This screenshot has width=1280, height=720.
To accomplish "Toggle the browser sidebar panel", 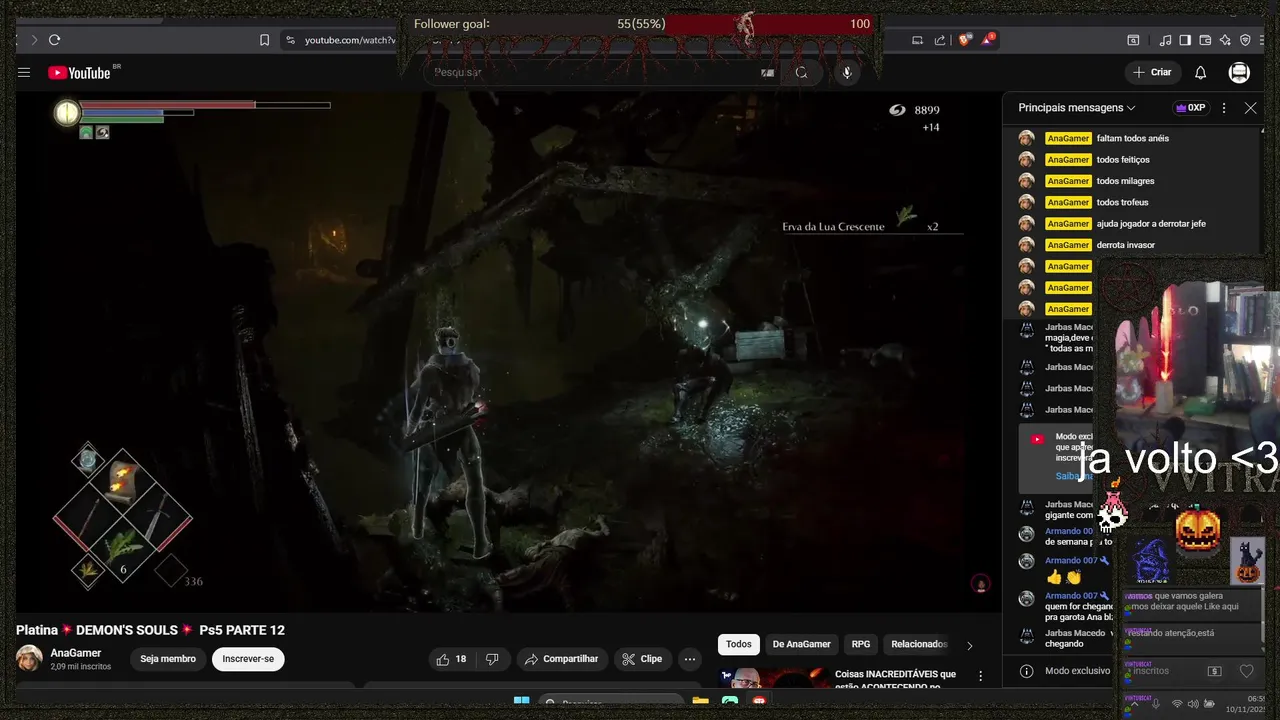I will (1185, 40).
